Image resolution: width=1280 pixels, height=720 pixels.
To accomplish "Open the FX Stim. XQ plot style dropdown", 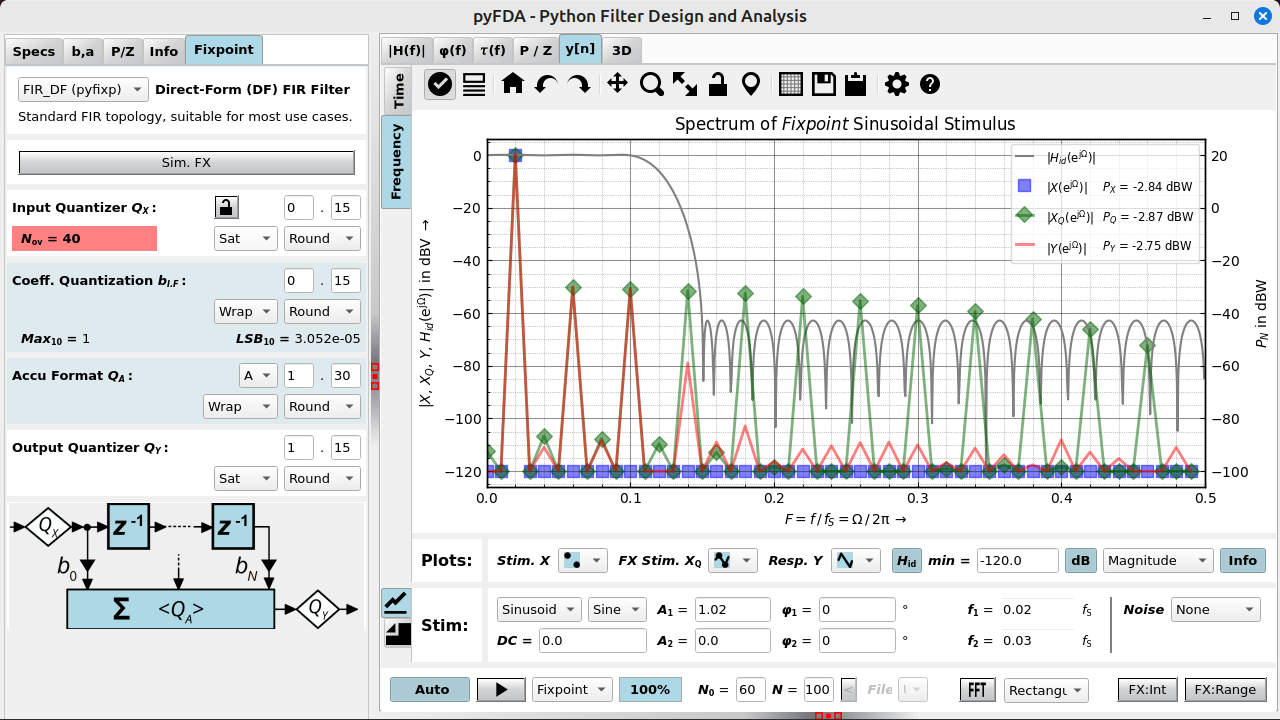I will [x=732, y=561].
